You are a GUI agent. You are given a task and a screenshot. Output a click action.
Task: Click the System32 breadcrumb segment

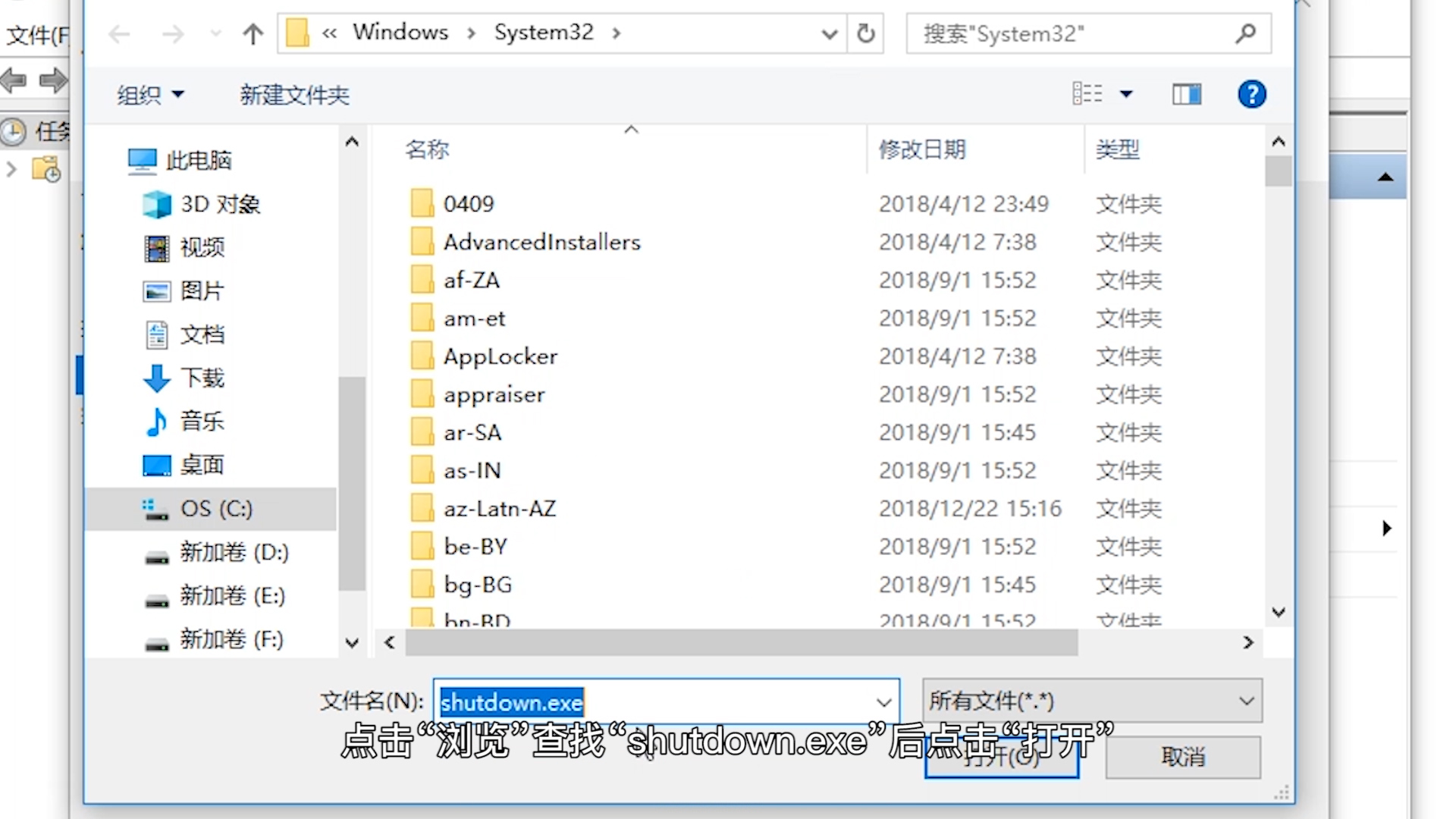544,32
